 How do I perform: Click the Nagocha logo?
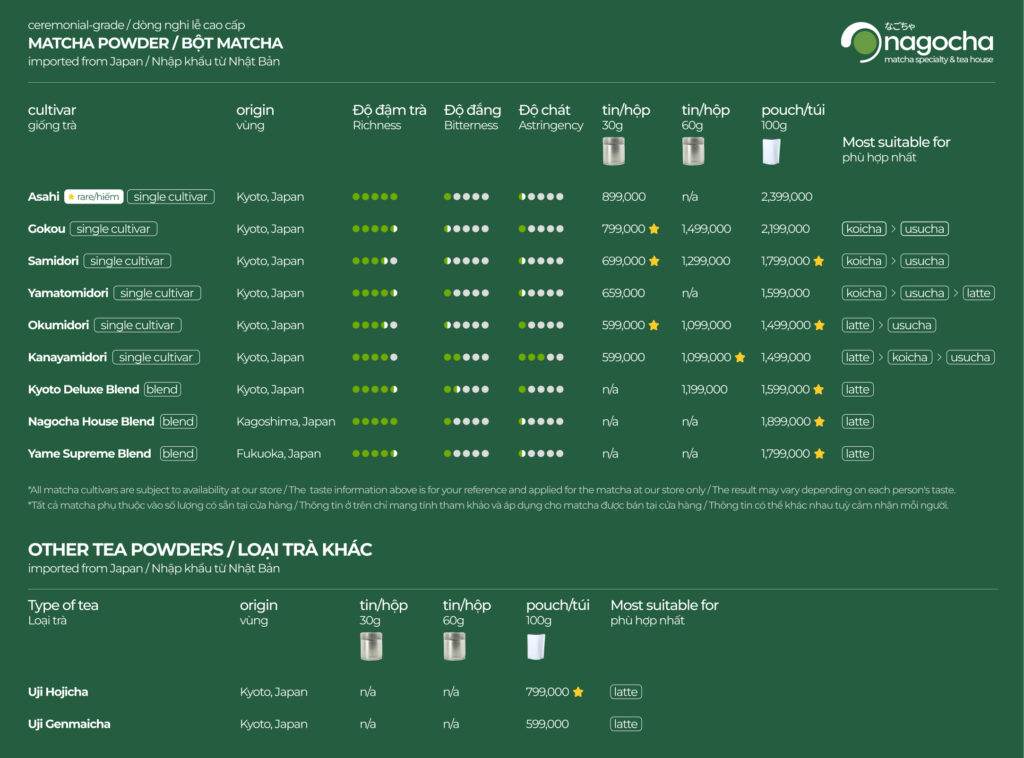pyautogui.click(x=916, y=43)
